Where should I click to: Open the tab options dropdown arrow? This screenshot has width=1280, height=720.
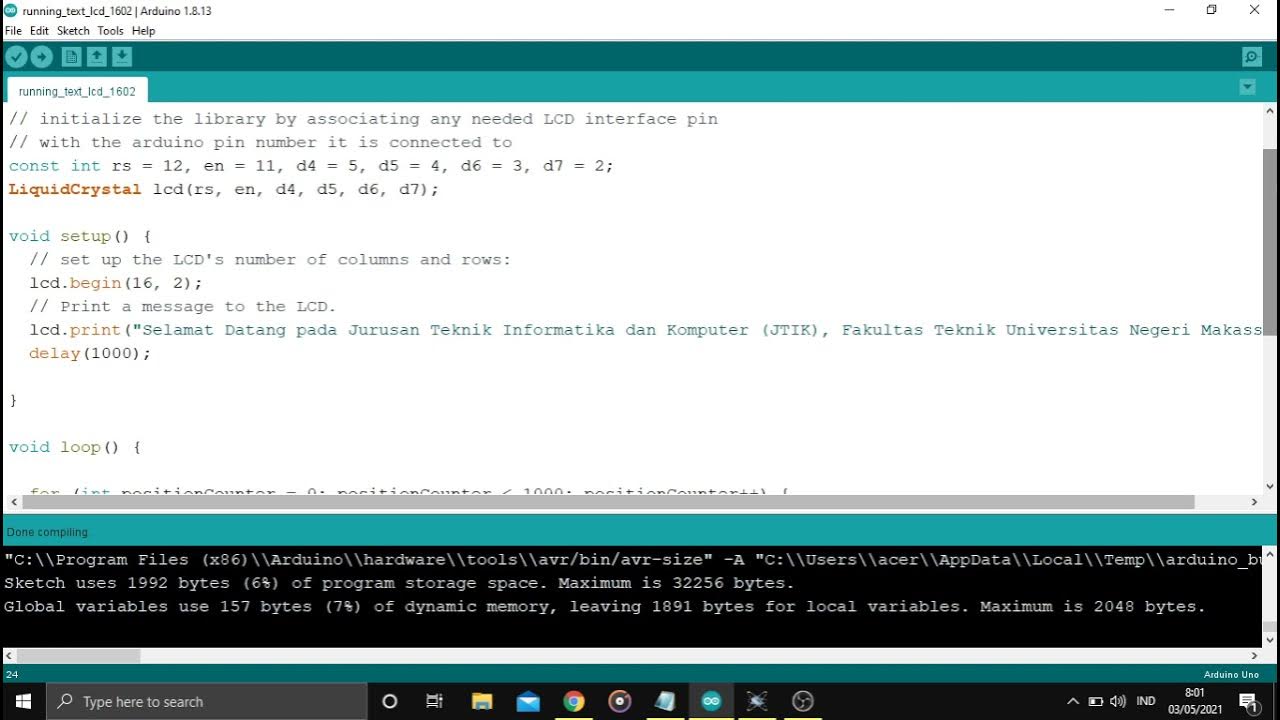[x=1247, y=87]
